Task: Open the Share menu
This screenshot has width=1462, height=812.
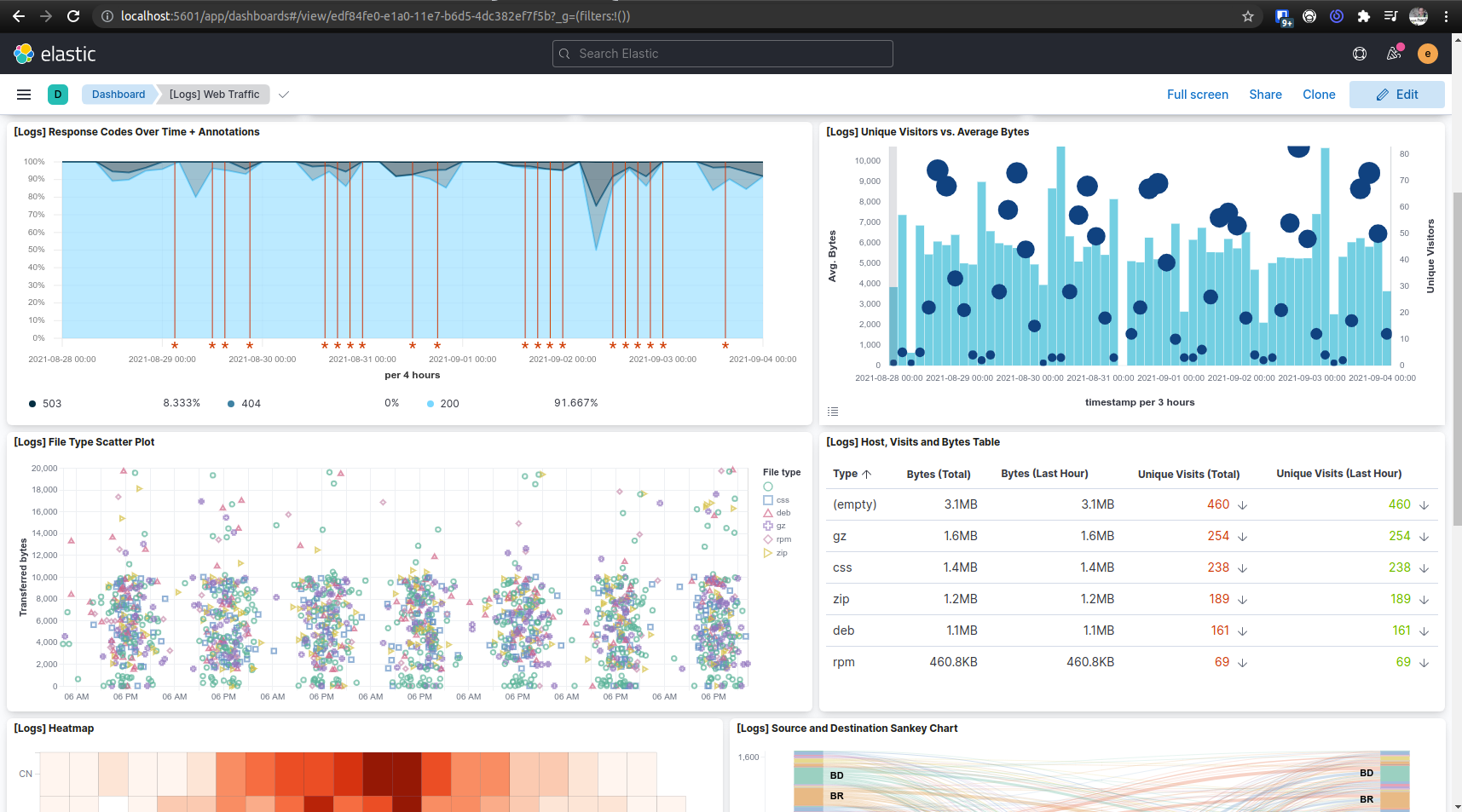Action: (x=1265, y=95)
